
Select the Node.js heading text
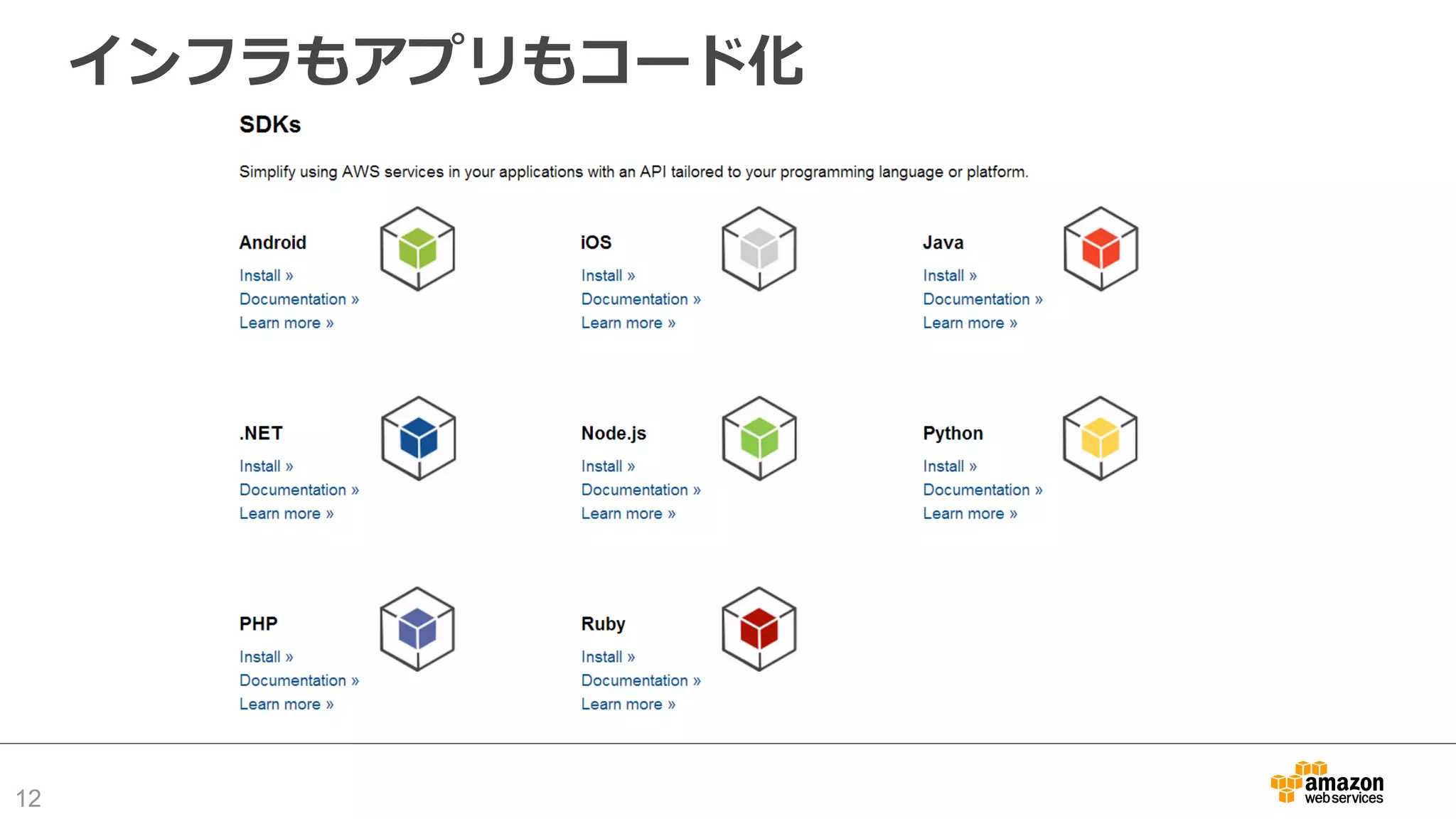click(614, 434)
